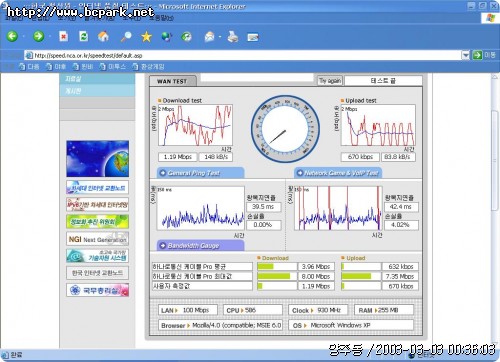Viewport: 500px width, 362px height.
Task: Click the last toolbar icon after Print
Action: (x=253, y=37)
